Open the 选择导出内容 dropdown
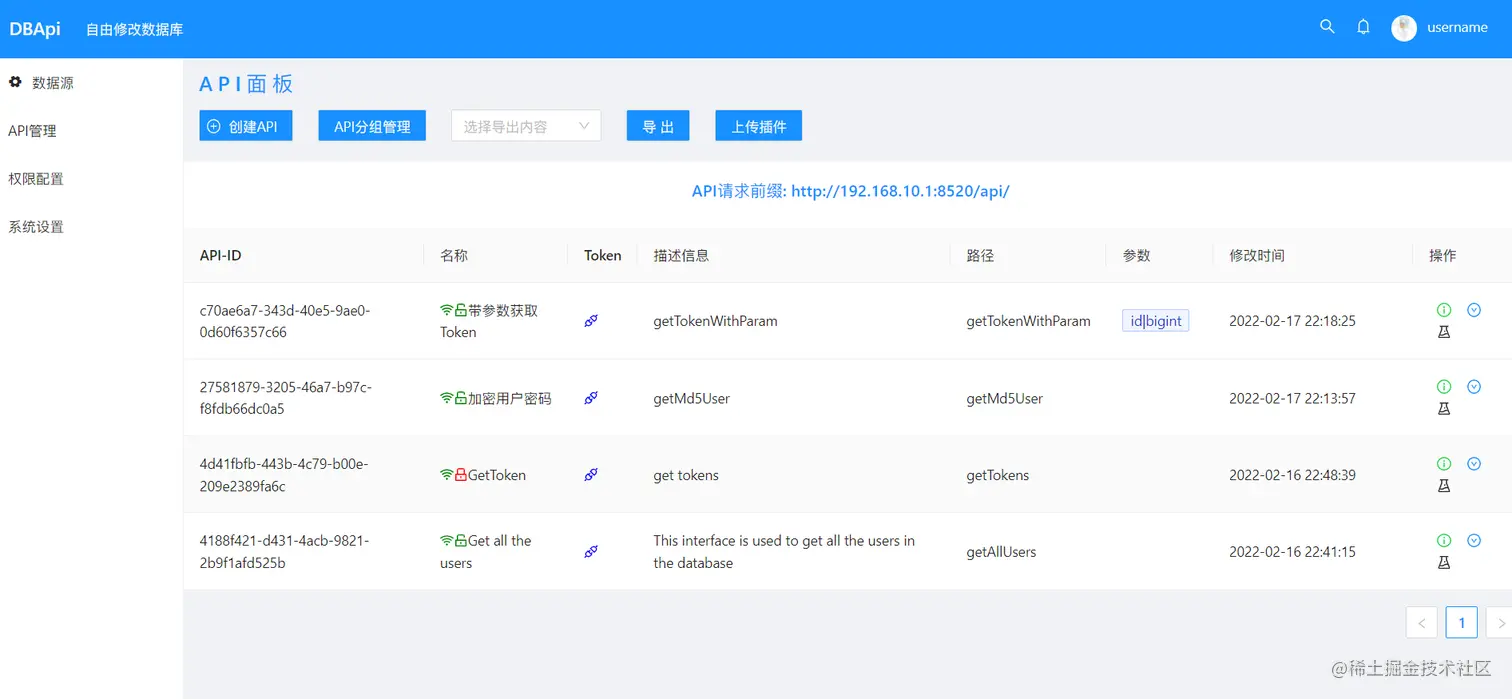The height and width of the screenshot is (699, 1512). 526,126
